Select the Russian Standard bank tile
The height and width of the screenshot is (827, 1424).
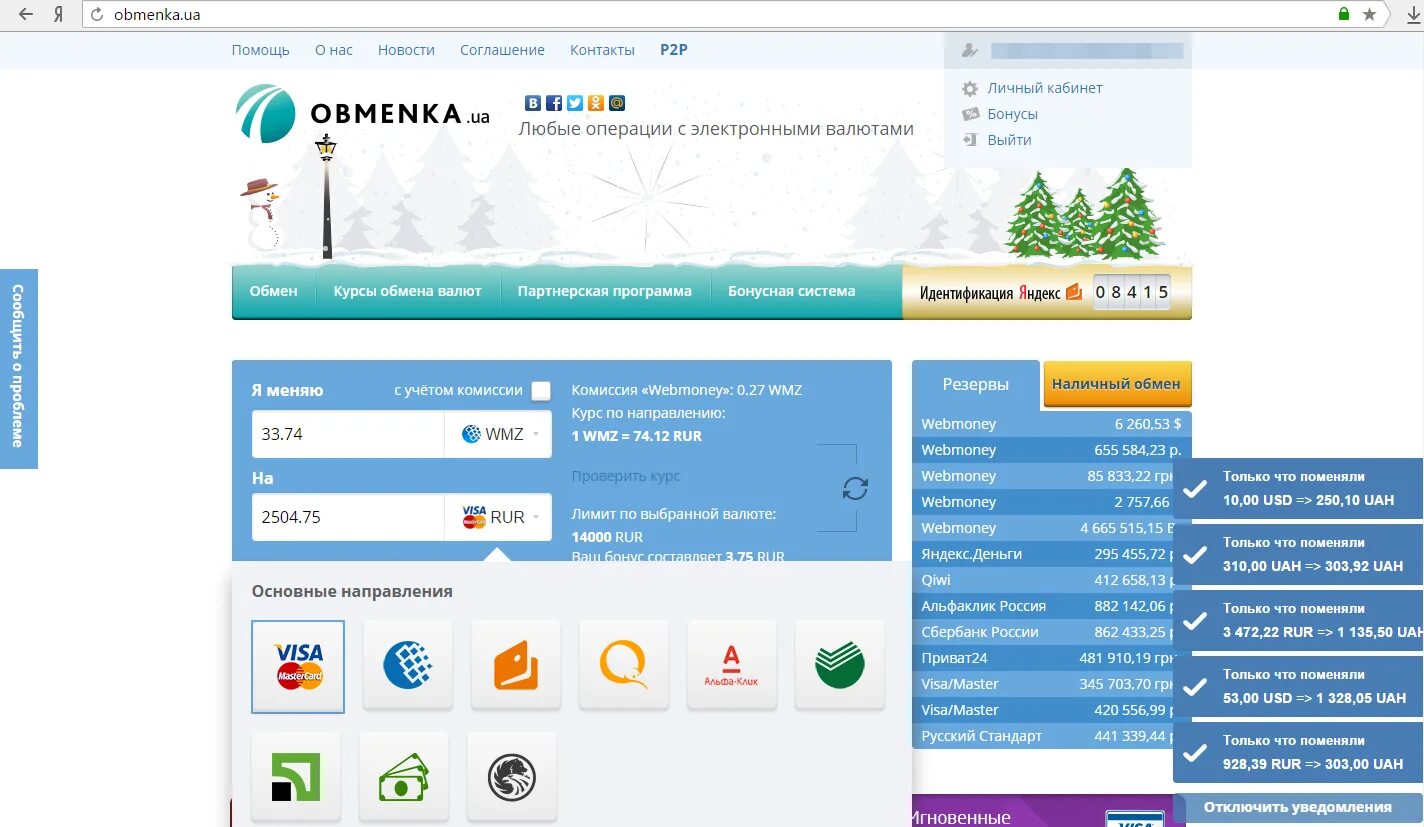click(x=512, y=777)
